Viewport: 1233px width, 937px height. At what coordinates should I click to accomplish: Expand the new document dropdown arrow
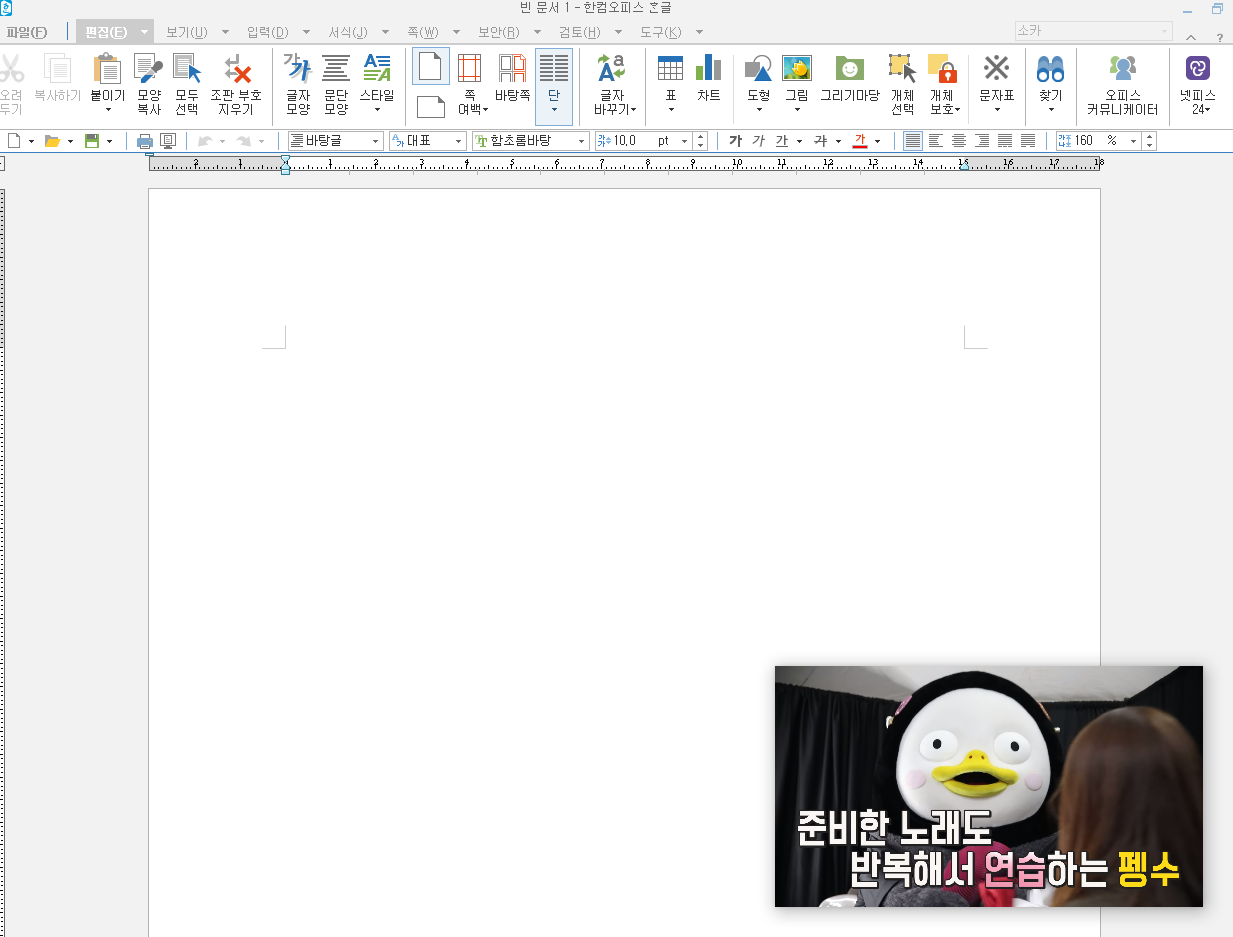[31, 141]
